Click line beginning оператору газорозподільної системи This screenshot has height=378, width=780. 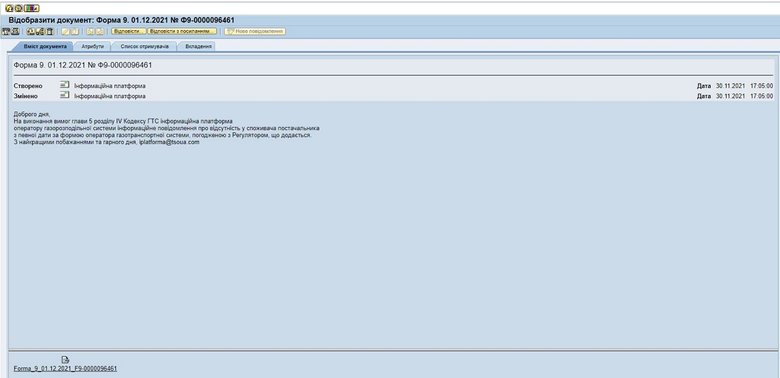[x=166, y=128]
